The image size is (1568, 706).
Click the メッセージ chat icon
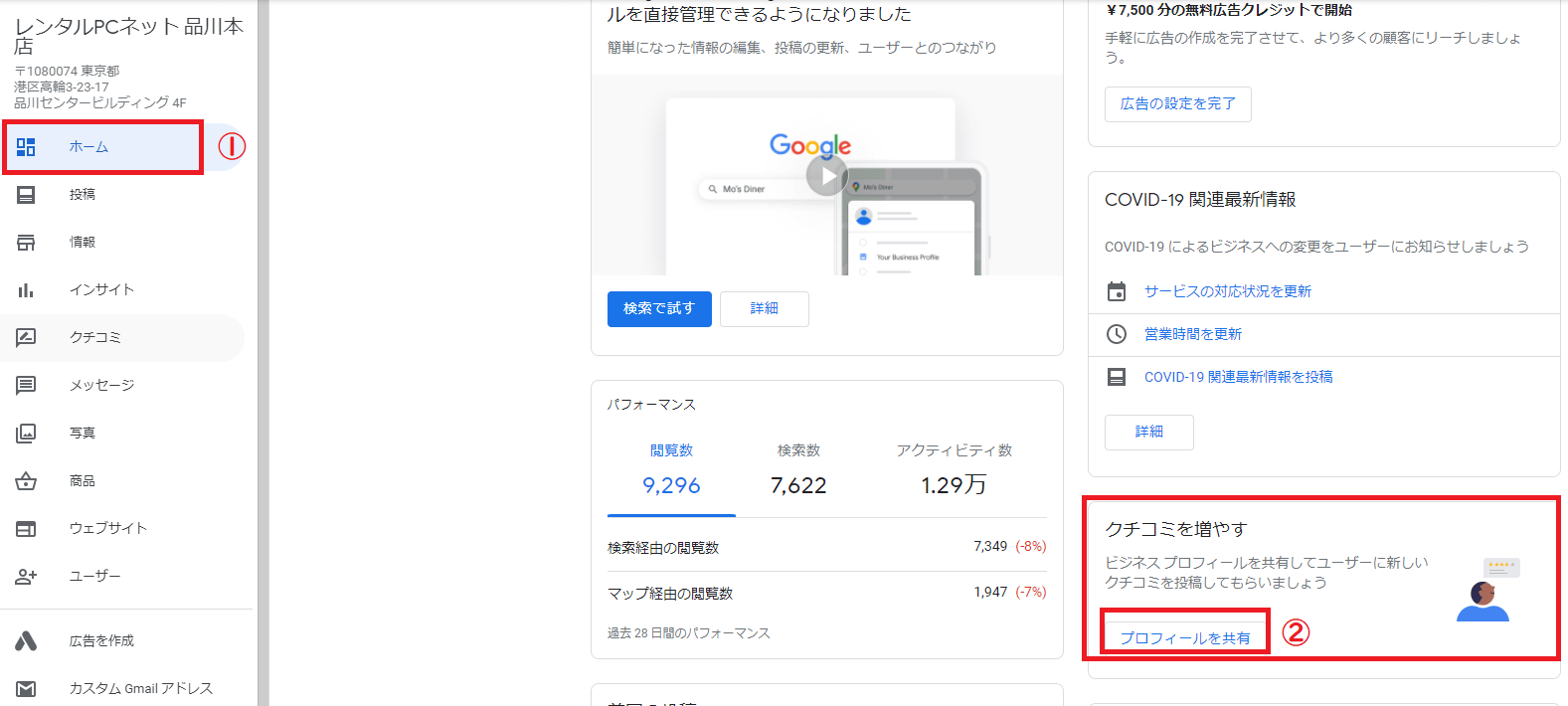(26, 386)
